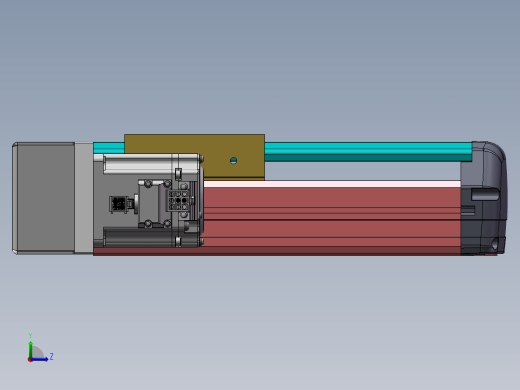Select the dark gray motor body

pos(43,198)
